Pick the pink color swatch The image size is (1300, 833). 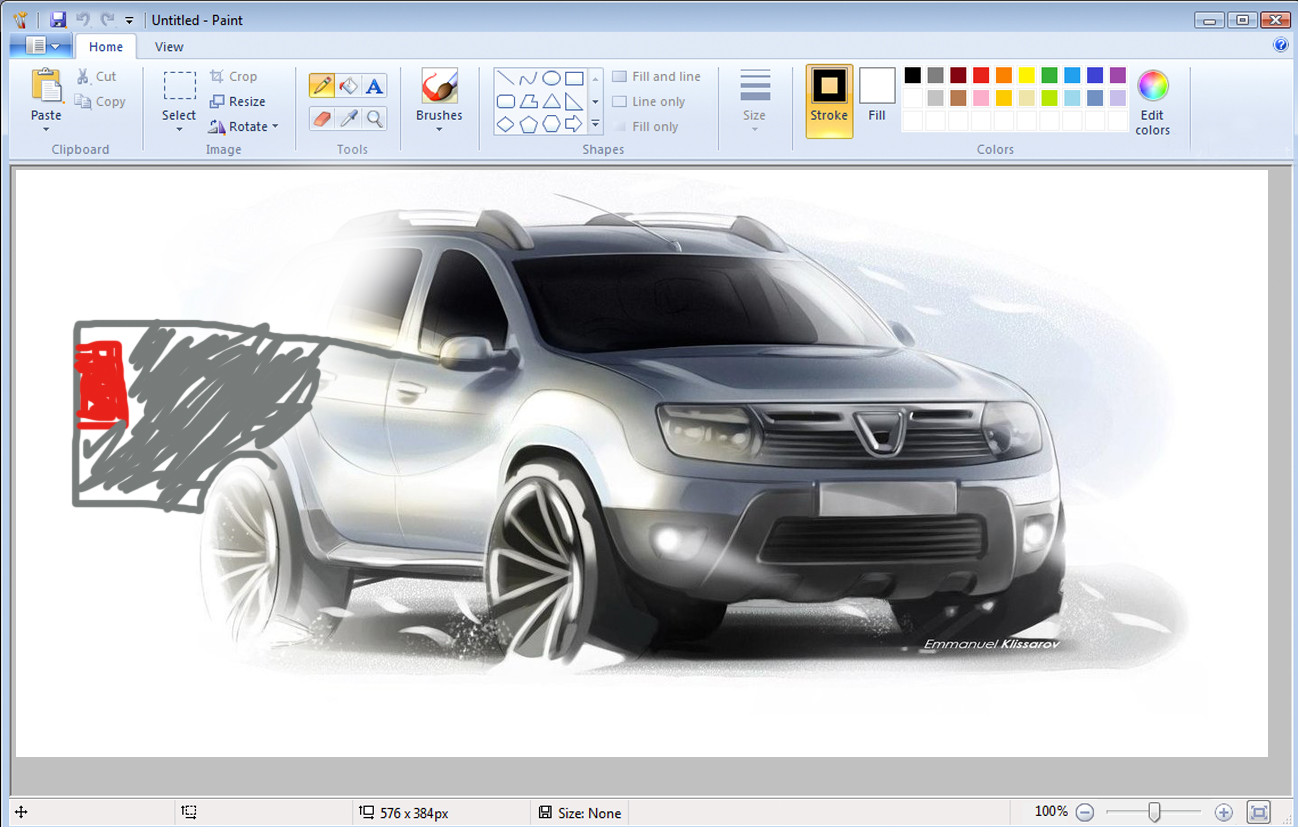(x=981, y=98)
